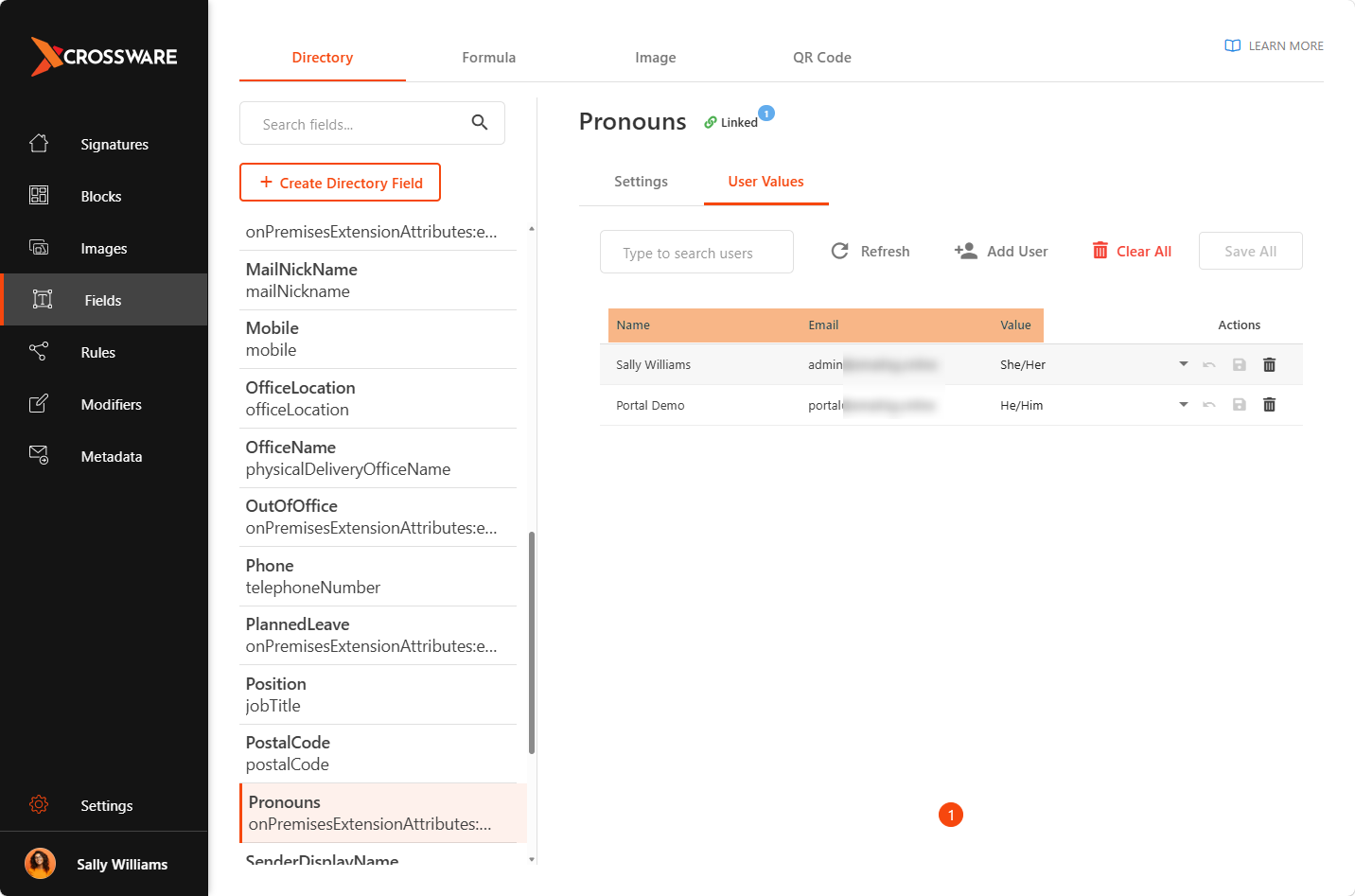The height and width of the screenshot is (896, 1355).
Task: Select the User Values tab
Action: (766, 182)
